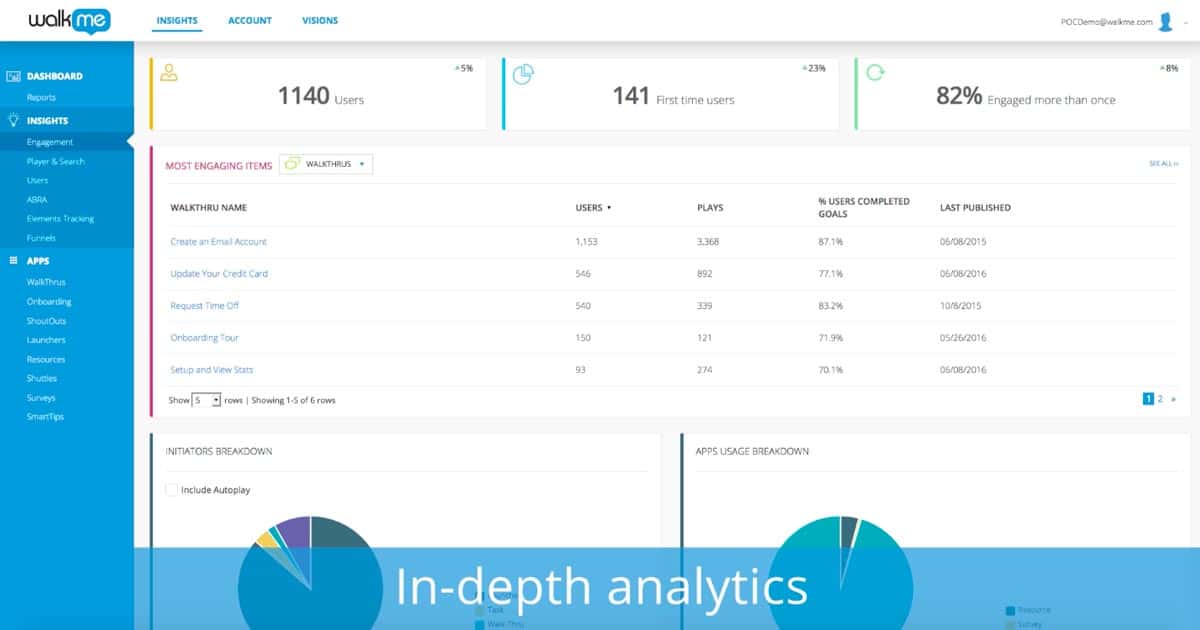Click the 274 plays value
1200x630 pixels.
(x=705, y=370)
